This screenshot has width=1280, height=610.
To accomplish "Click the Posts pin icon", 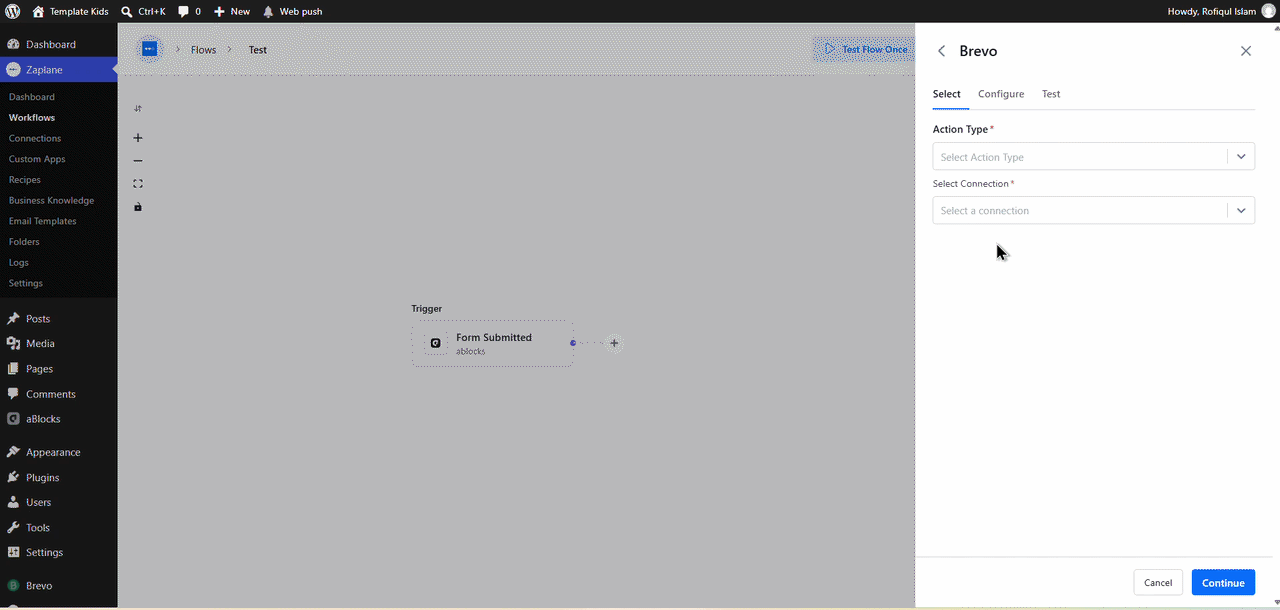I will (x=13, y=319).
